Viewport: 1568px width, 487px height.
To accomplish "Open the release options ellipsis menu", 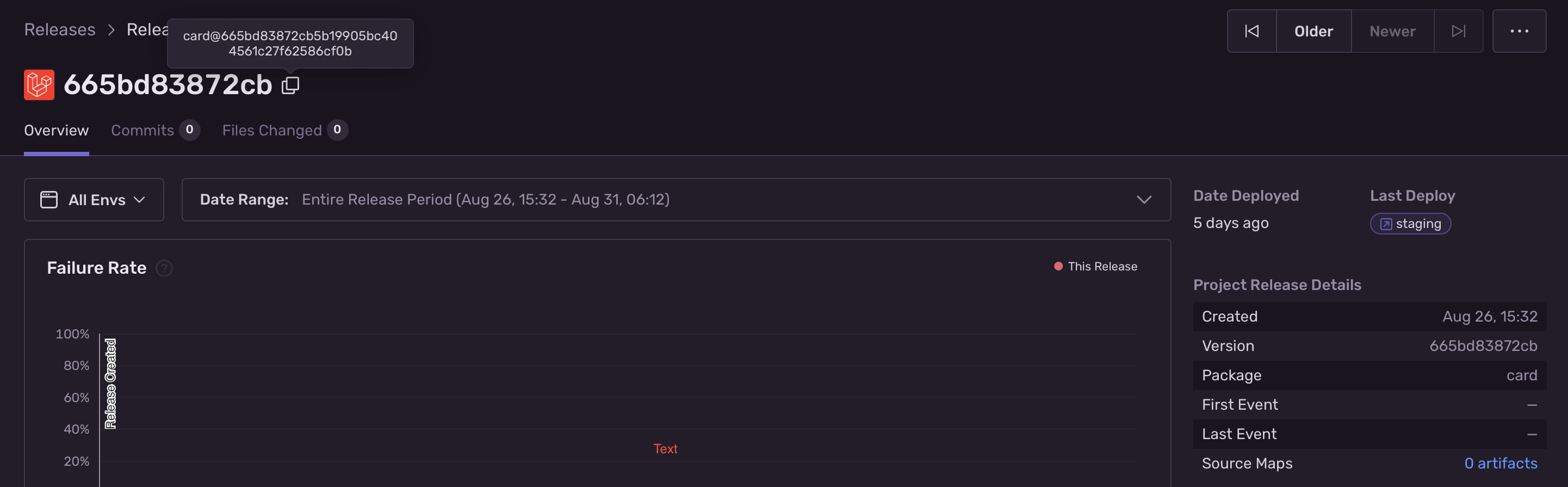I will tap(1520, 31).
